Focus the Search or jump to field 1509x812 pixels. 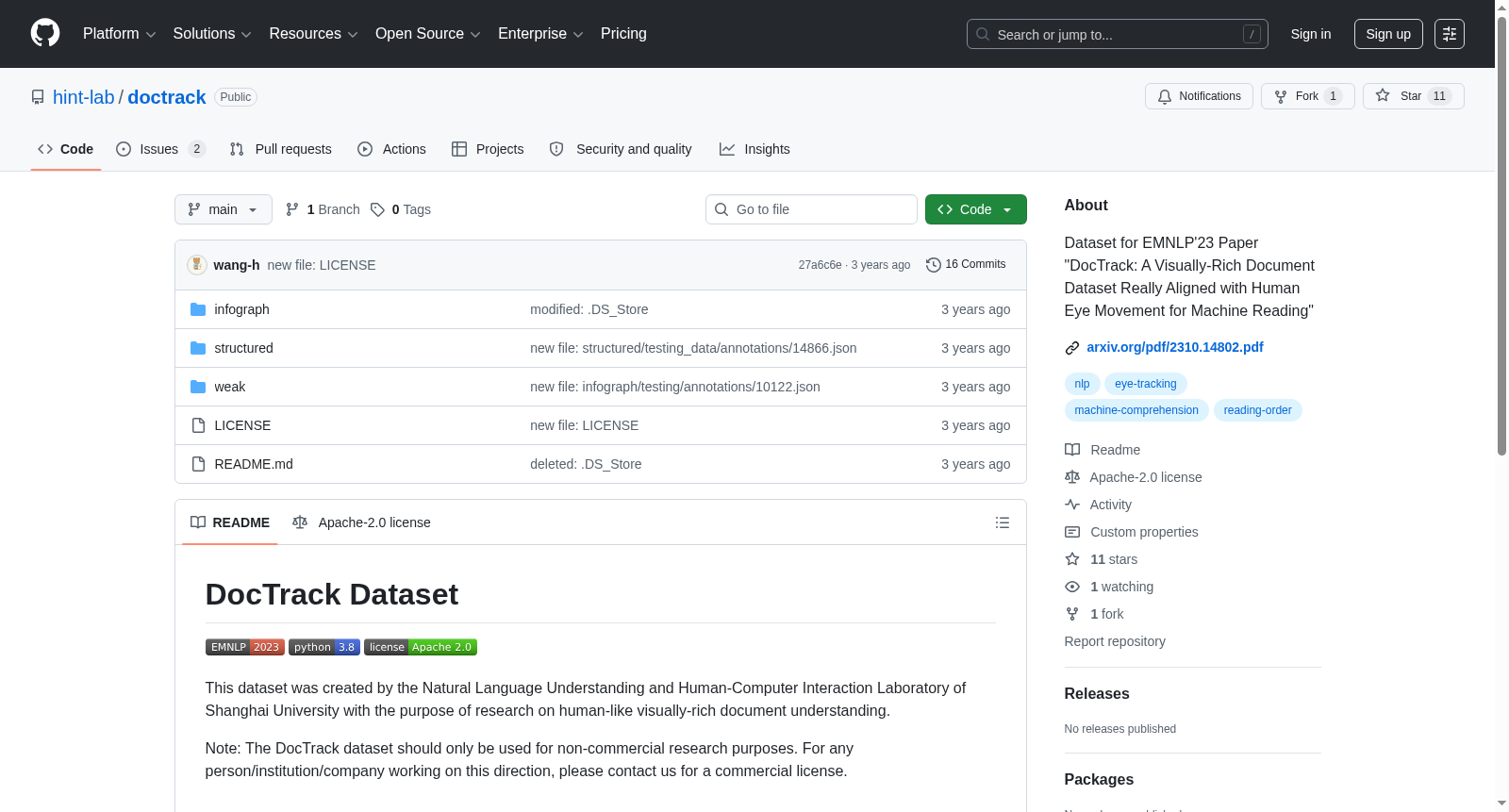click(x=1118, y=34)
